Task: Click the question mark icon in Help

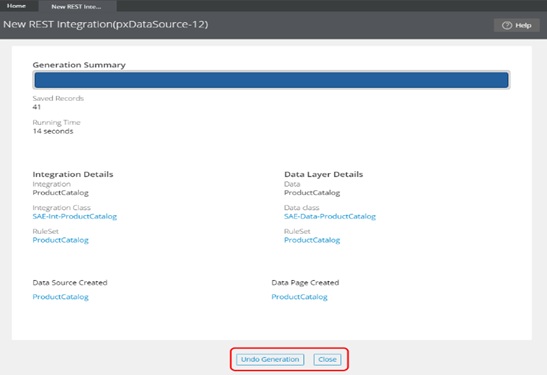Action: click(x=507, y=25)
